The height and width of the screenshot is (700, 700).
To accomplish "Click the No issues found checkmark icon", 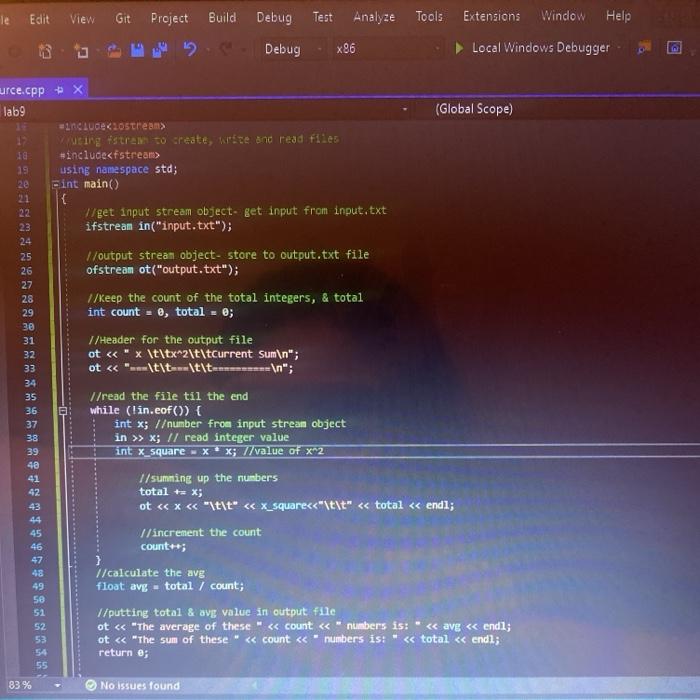I will (x=91, y=685).
